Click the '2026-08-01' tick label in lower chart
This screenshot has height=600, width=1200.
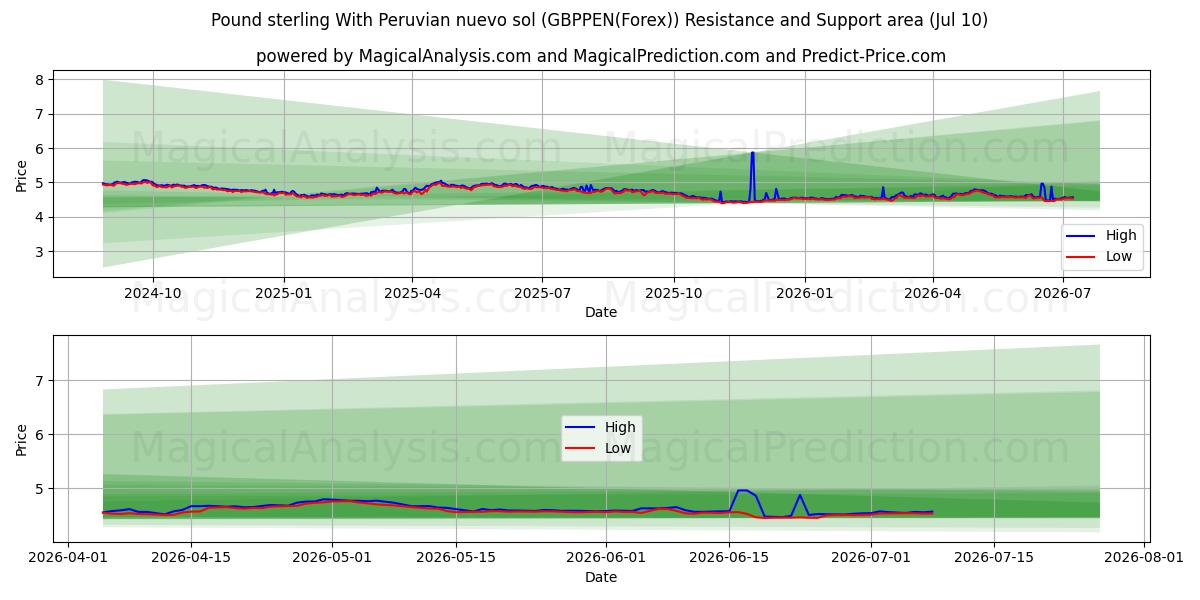click(1145, 557)
